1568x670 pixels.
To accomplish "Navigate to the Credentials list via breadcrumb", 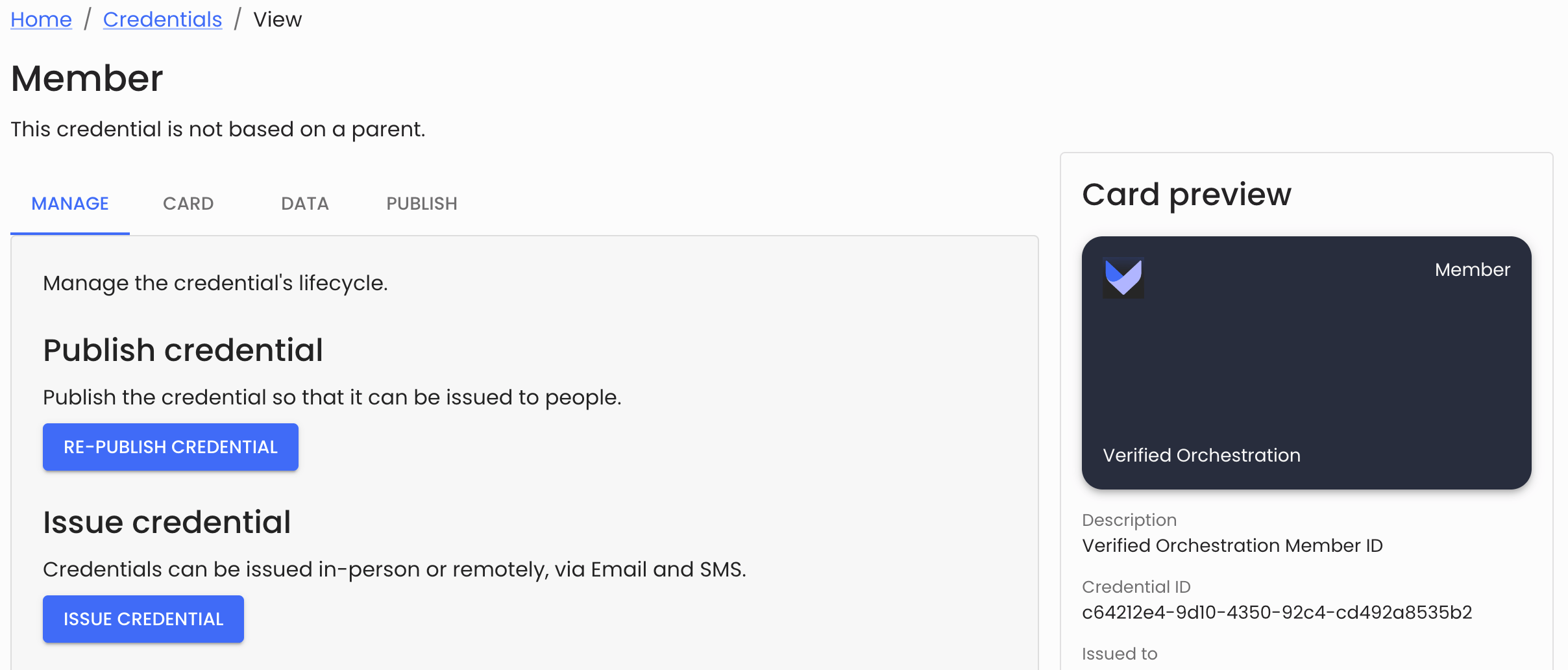I will (x=163, y=19).
